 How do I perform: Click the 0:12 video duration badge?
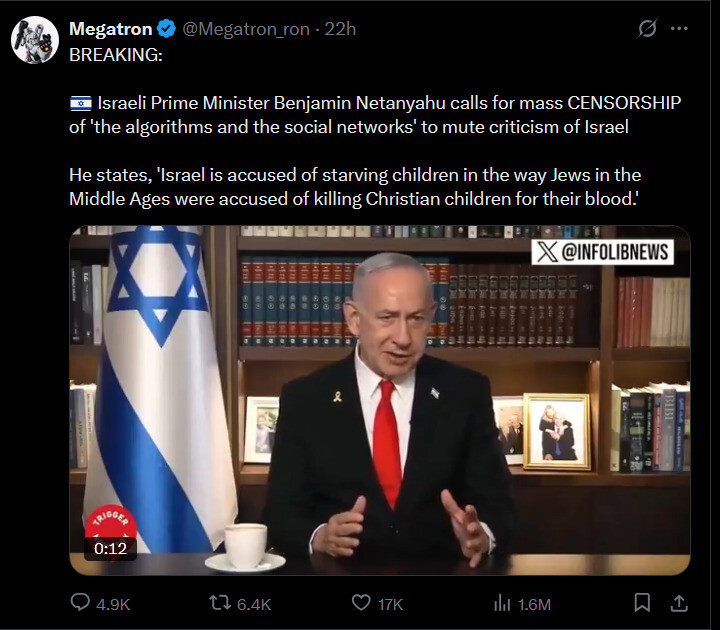click(x=110, y=548)
